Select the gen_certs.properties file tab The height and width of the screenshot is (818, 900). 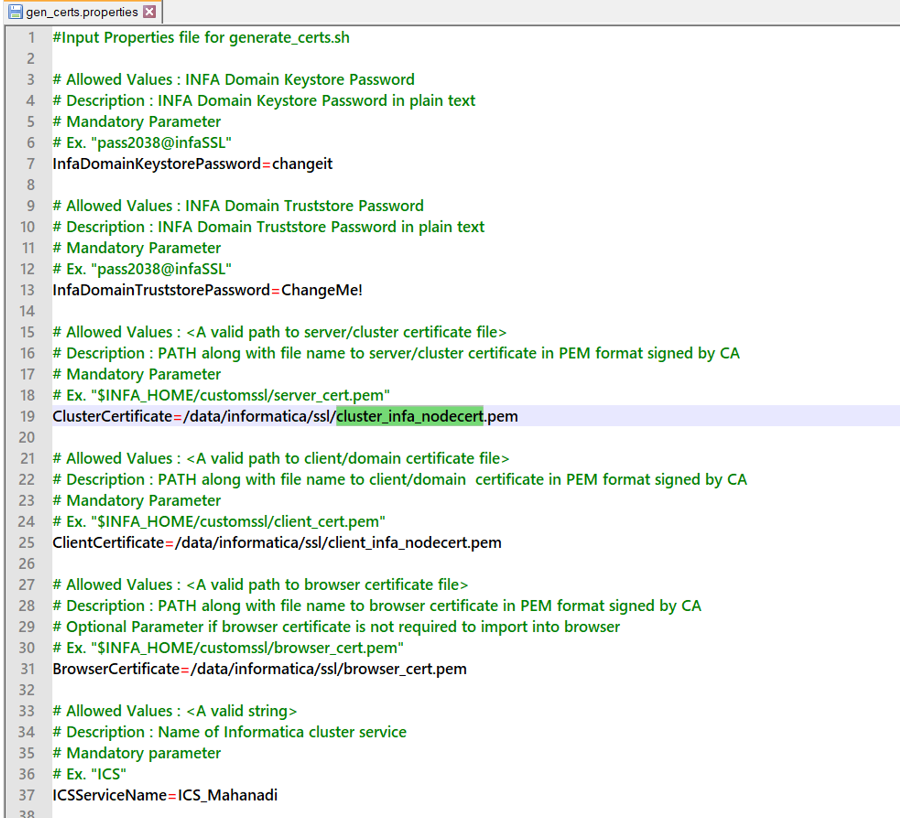83,11
